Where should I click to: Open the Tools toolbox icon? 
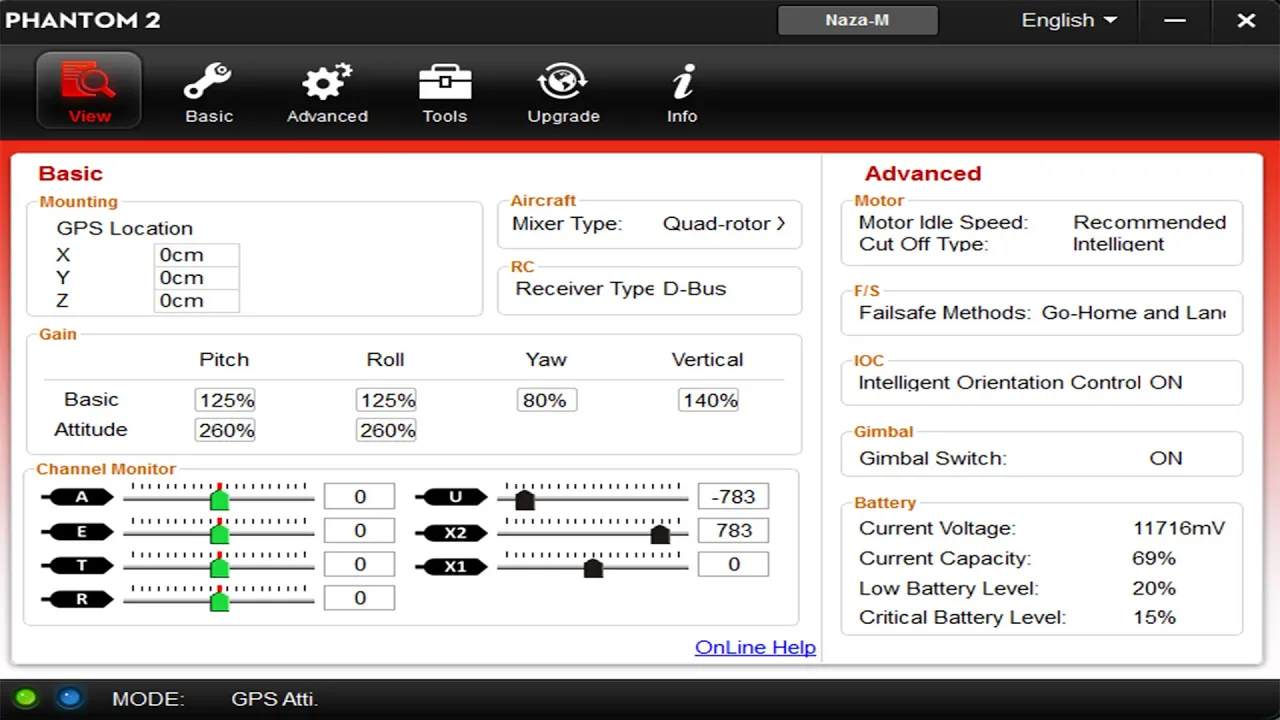pos(445,82)
